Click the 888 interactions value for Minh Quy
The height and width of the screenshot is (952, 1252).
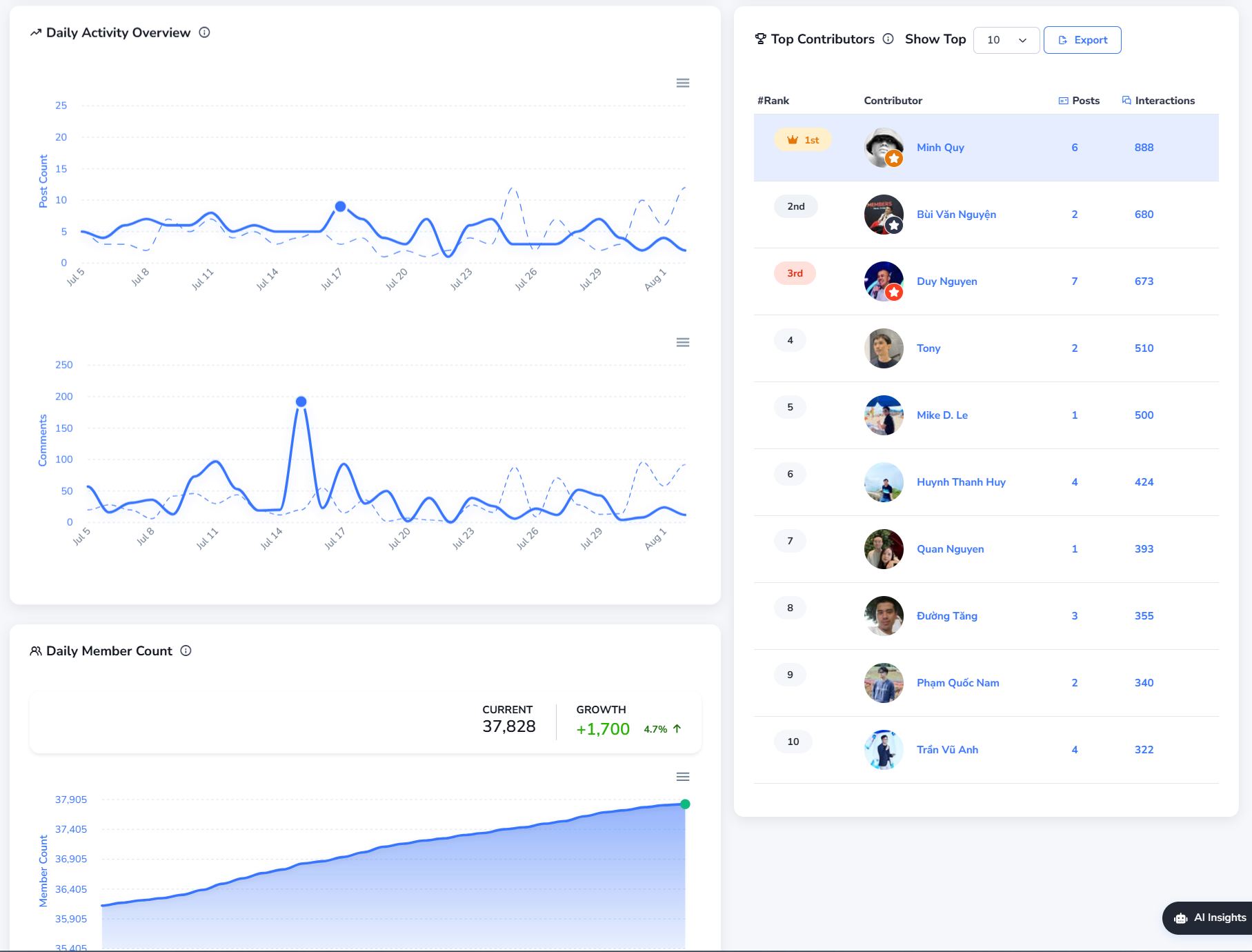coord(1144,147)
